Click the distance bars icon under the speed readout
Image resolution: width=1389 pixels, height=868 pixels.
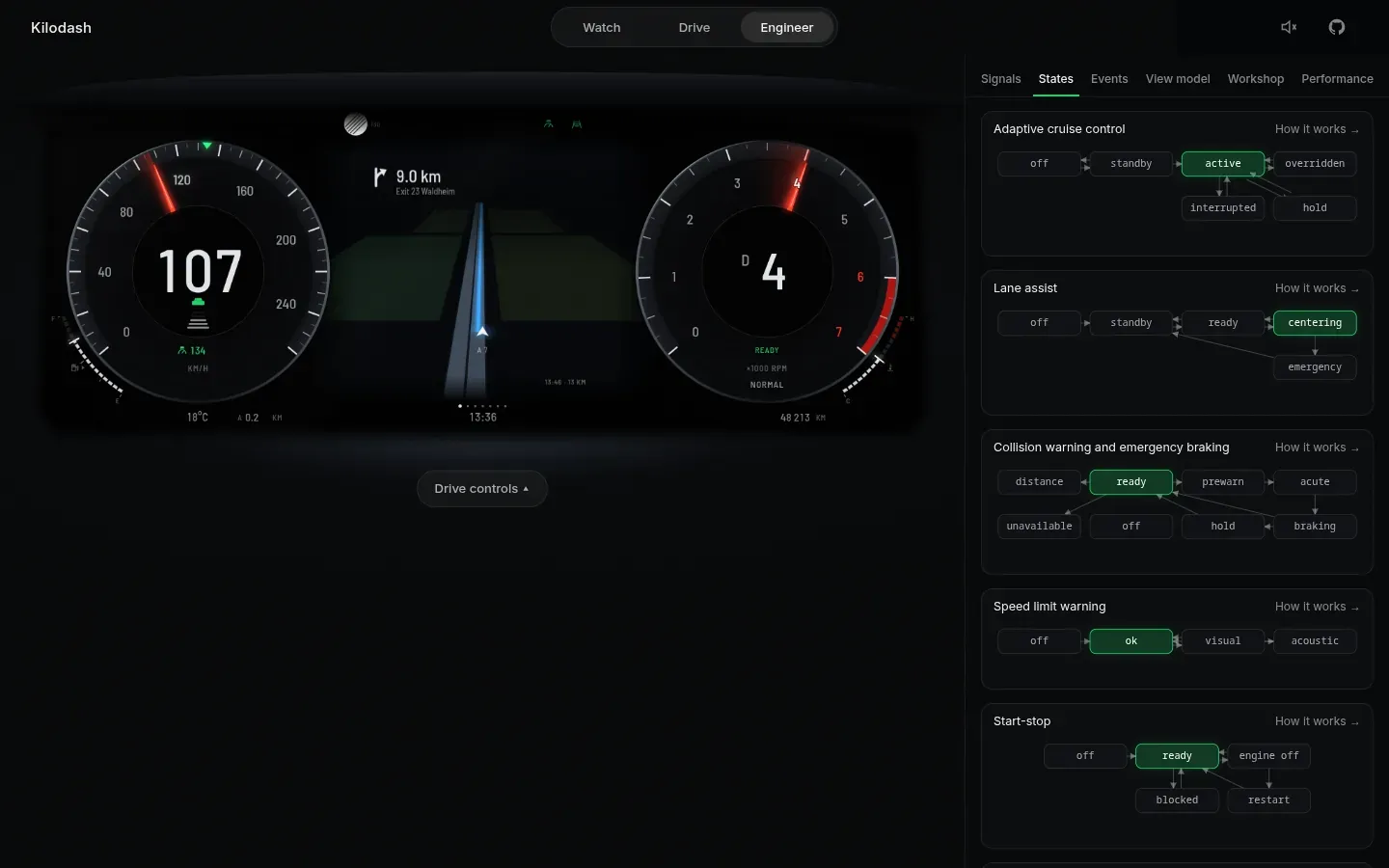coord(198,323)
